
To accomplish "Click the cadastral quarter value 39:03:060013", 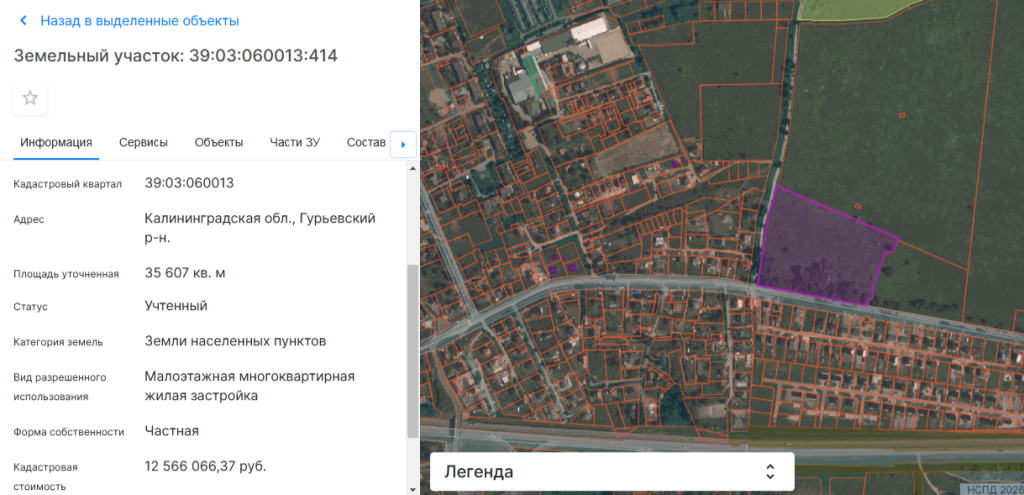I will (189, 183).
